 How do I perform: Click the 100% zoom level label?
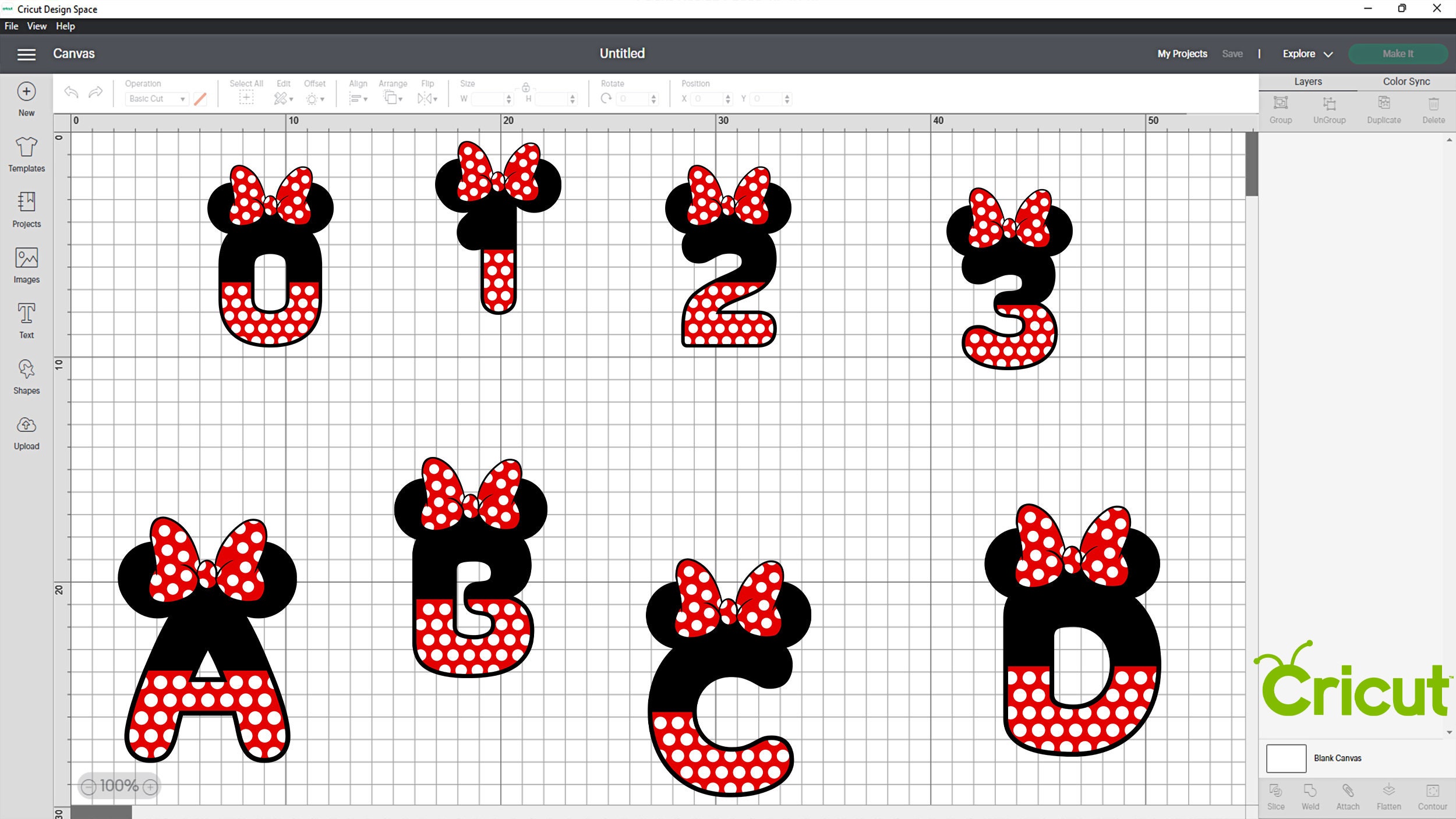tap(119, 786)
